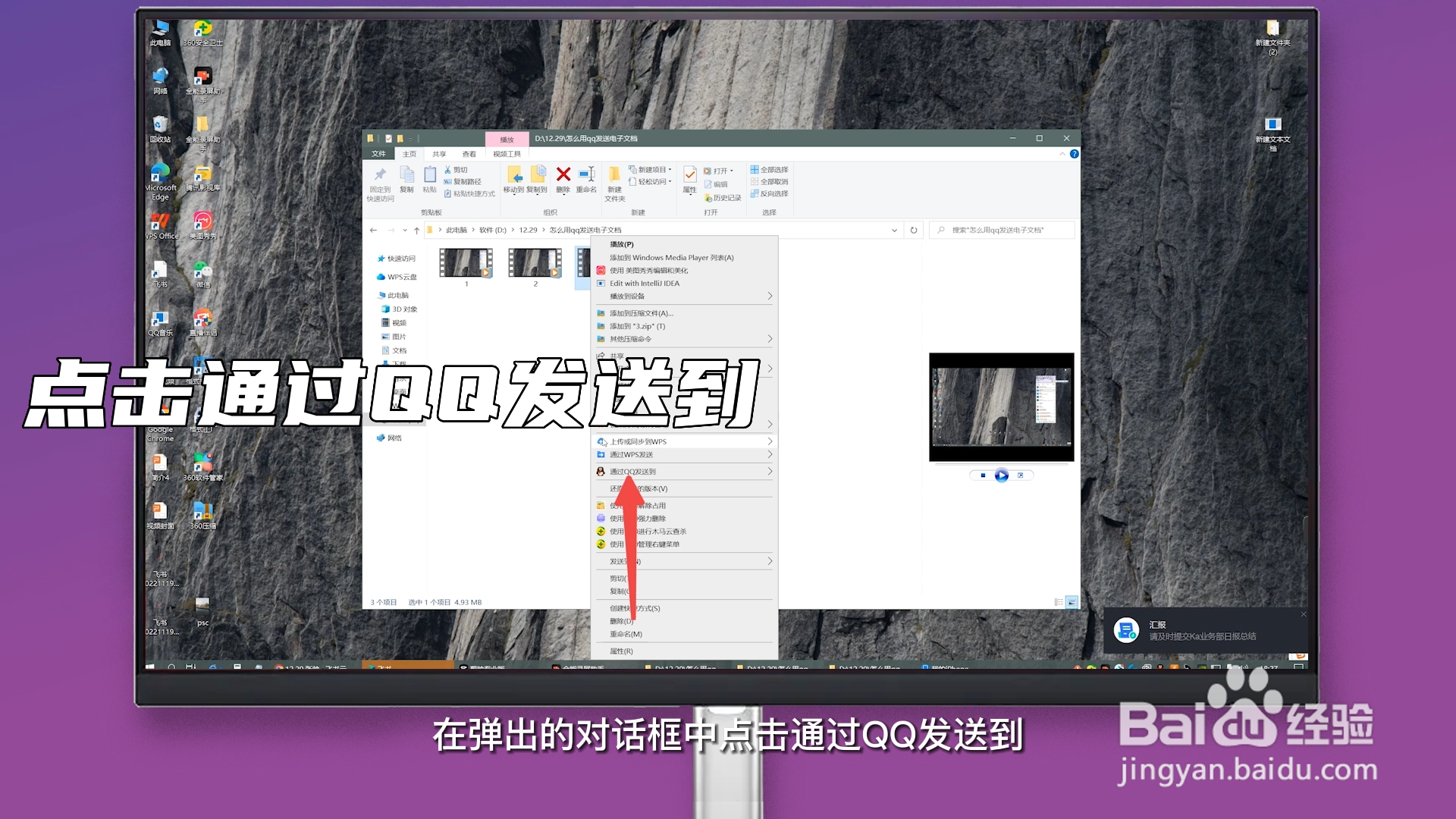Choose 播放(P) in the context menu
1456x819 pixels.
(x=684, y=244)
